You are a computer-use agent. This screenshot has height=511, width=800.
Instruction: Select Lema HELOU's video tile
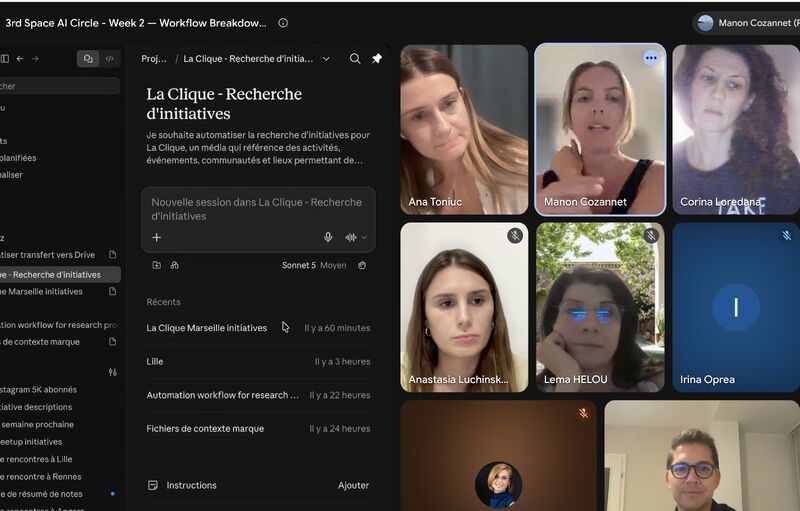click(x=600, y=307)
